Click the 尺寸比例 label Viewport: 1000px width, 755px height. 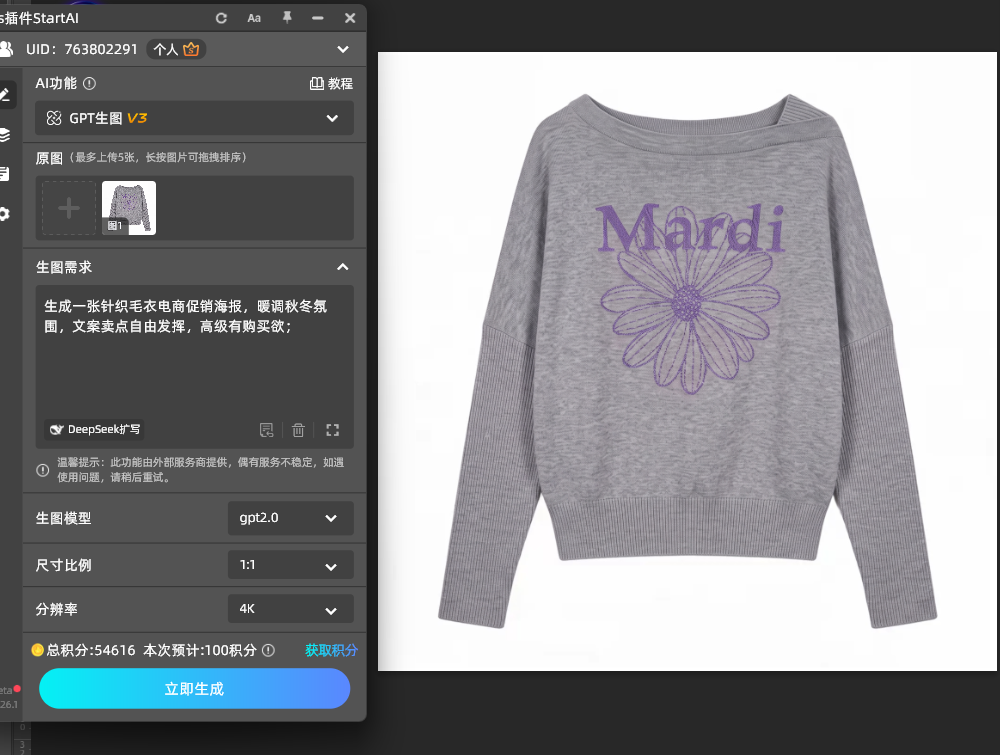click(63, 566)
